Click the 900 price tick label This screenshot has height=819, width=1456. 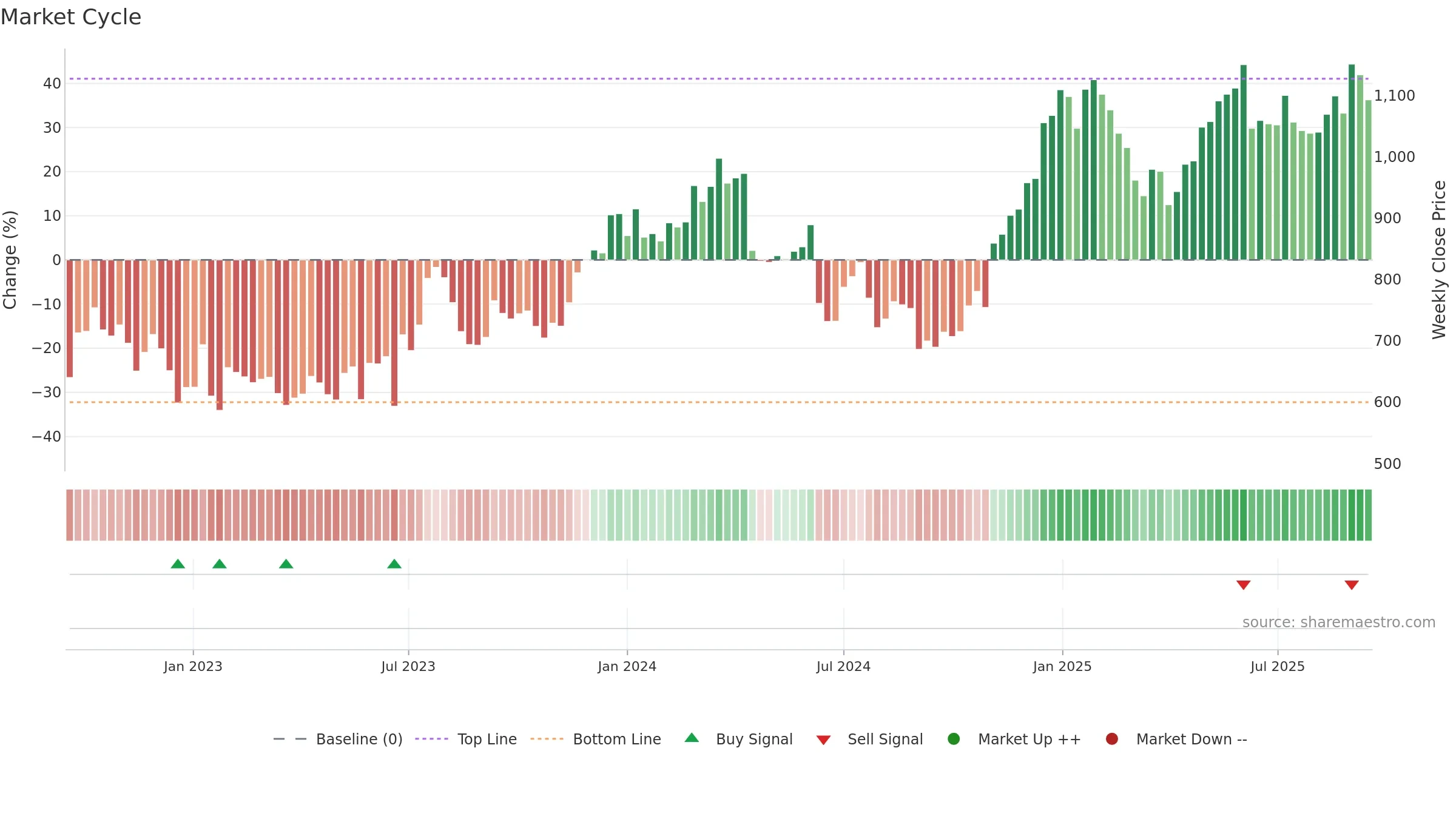coord(1387,218)
